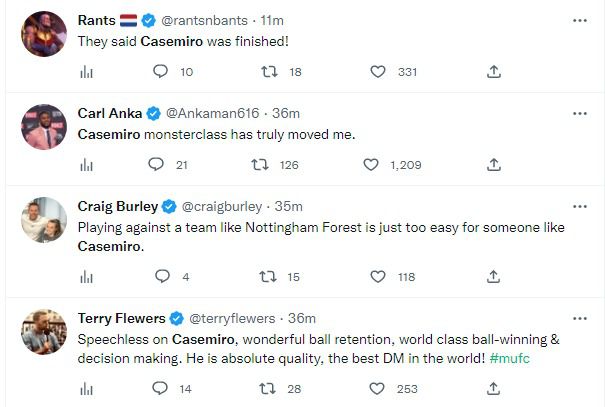
Task: Like the Rants tweet about Casemiro
Action: pos(378,72)
